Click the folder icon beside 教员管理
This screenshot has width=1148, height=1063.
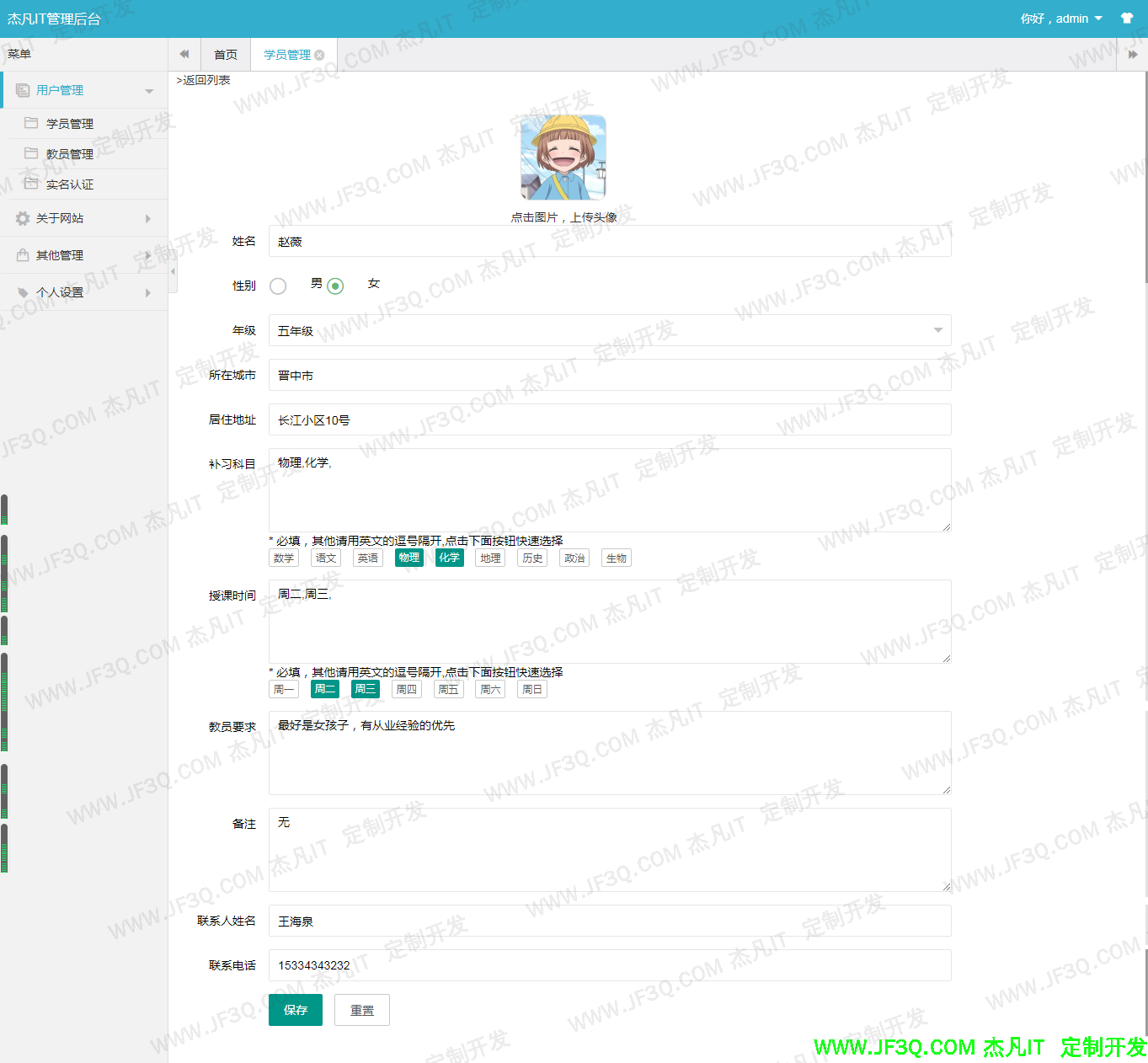[32, 153]
